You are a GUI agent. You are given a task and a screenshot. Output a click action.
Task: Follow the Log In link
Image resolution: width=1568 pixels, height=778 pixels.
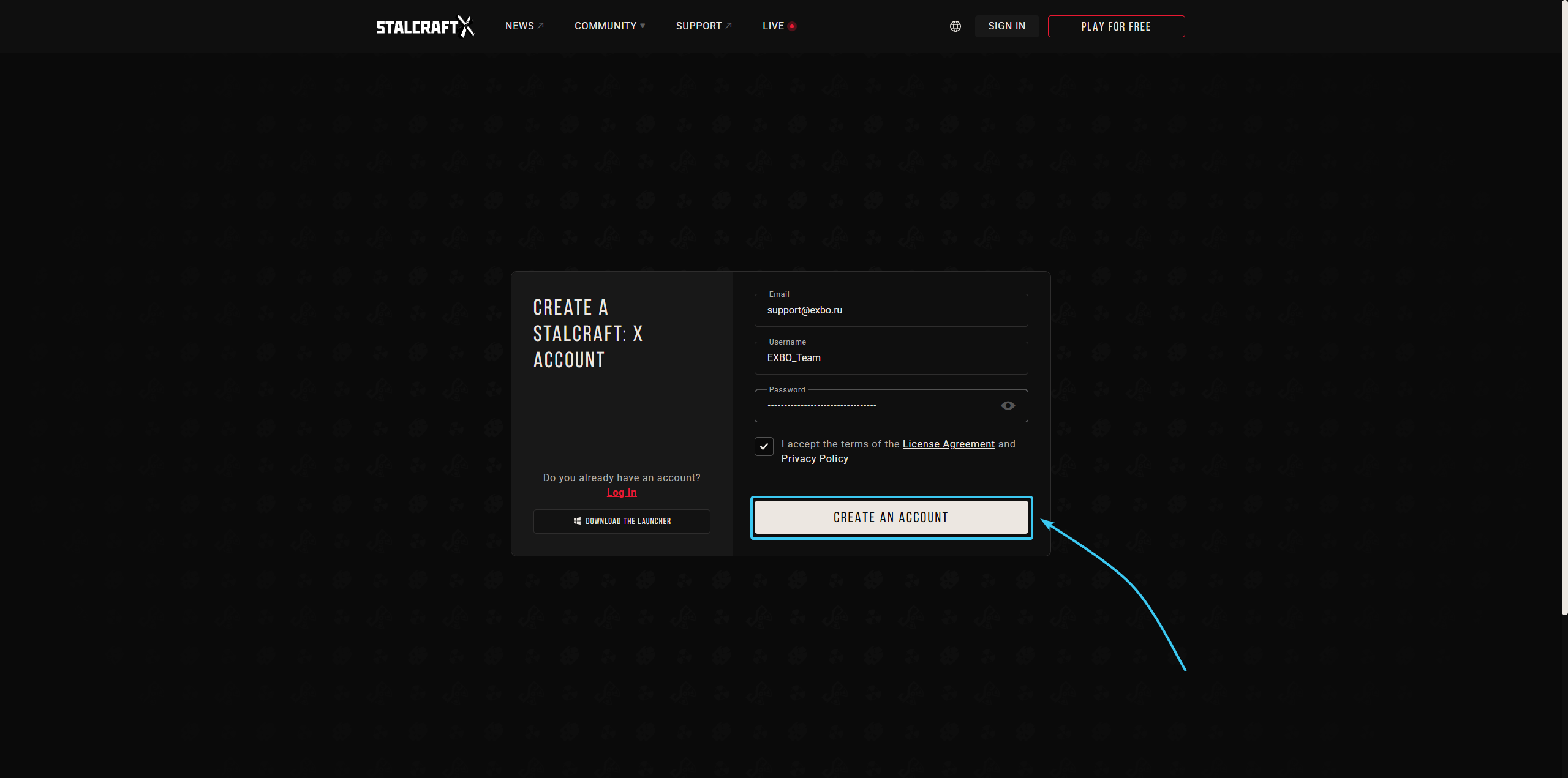tap(622, 492)
